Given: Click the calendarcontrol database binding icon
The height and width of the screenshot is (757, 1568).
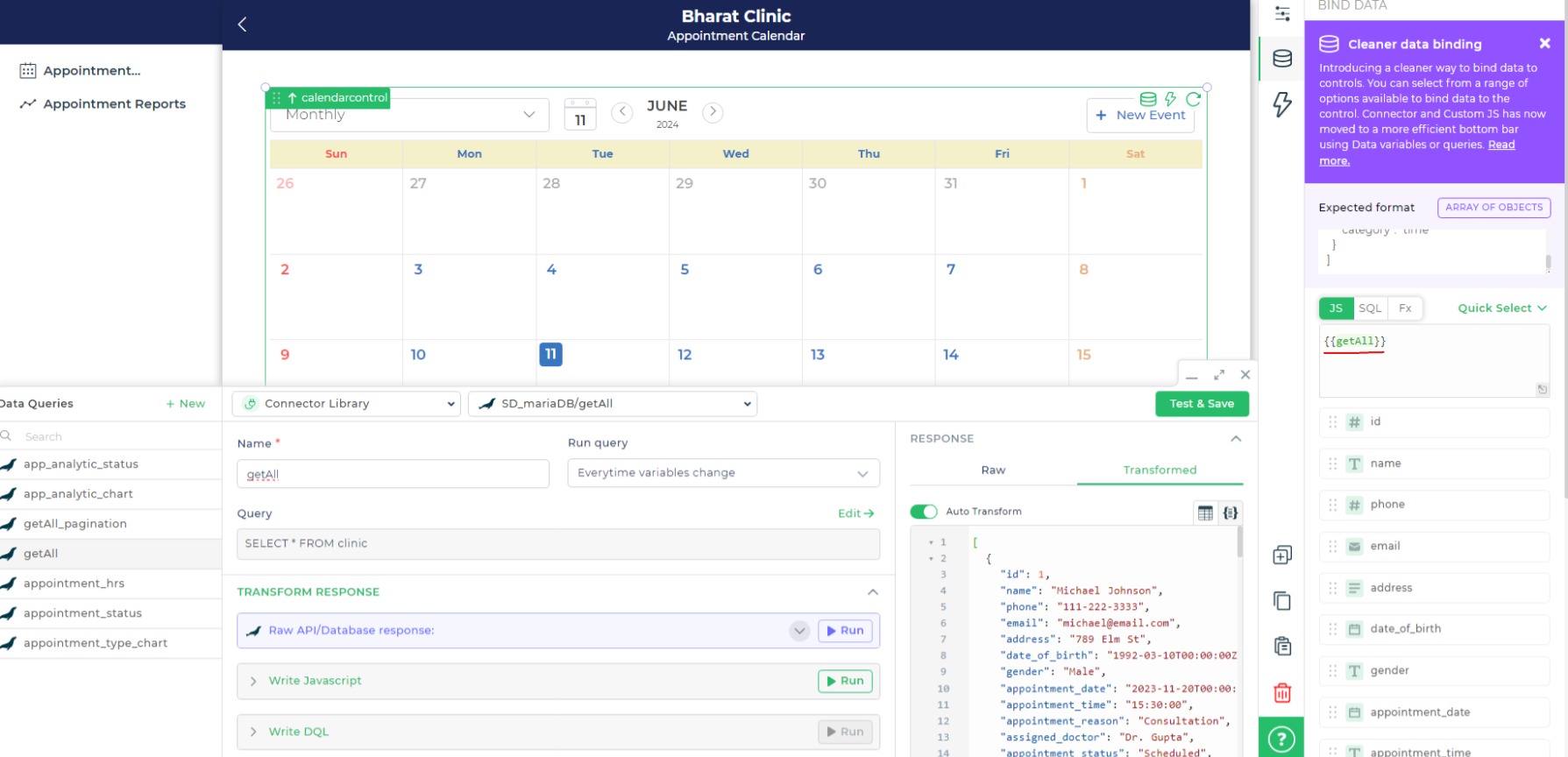Looking at the screenshot, I should [x=1147, y=99].
